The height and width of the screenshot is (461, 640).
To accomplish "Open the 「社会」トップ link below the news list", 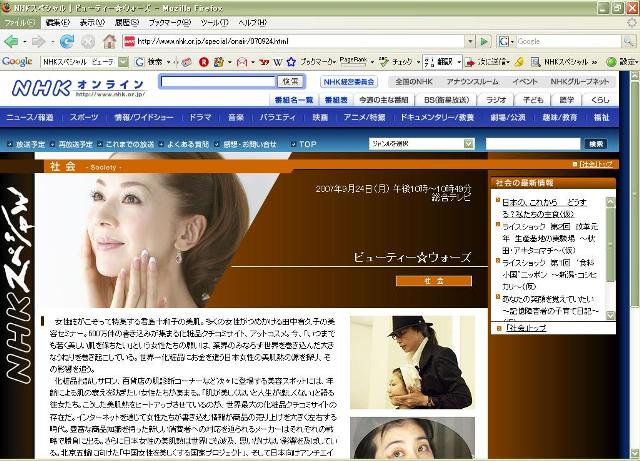I will [x=526, y=328].
